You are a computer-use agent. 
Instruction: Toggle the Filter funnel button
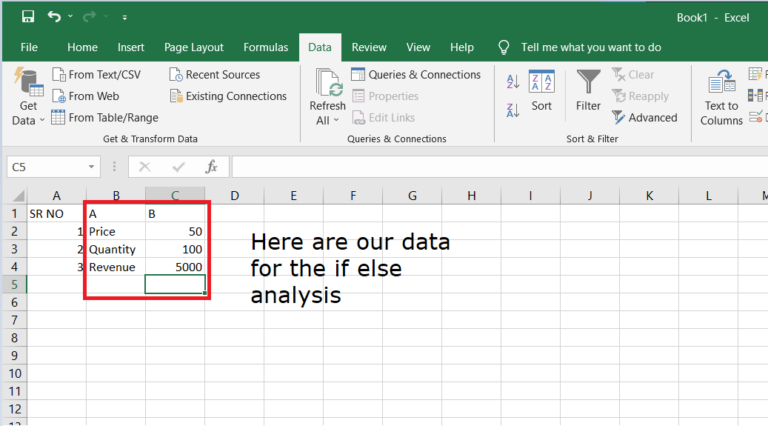[588, 91]
